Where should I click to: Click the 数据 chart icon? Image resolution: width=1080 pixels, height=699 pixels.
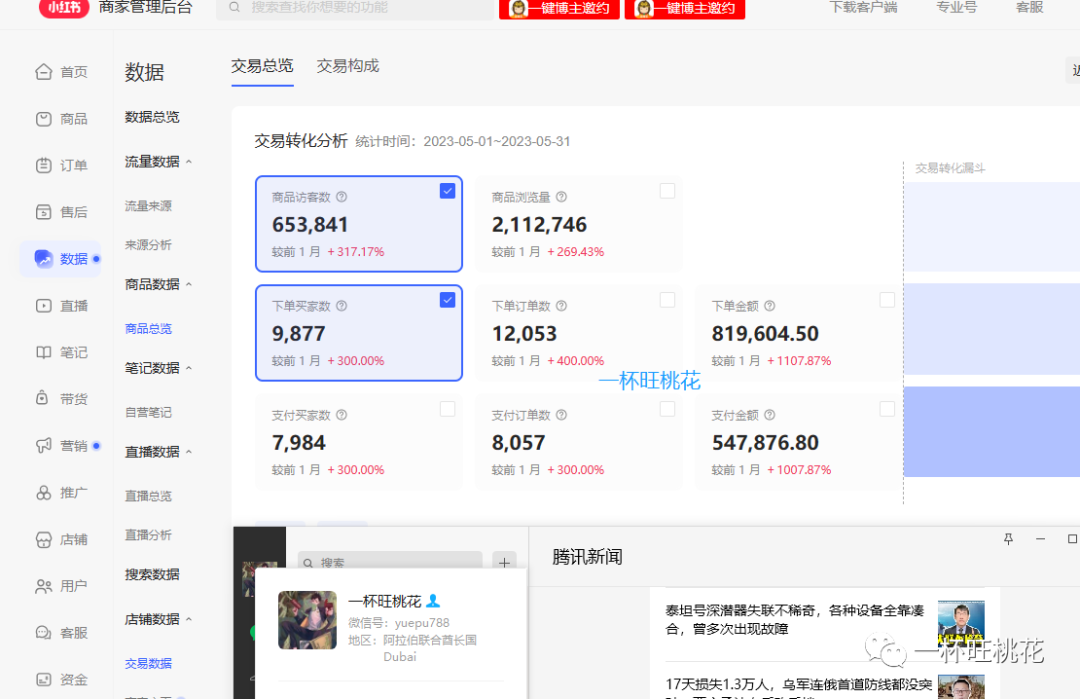43,259
